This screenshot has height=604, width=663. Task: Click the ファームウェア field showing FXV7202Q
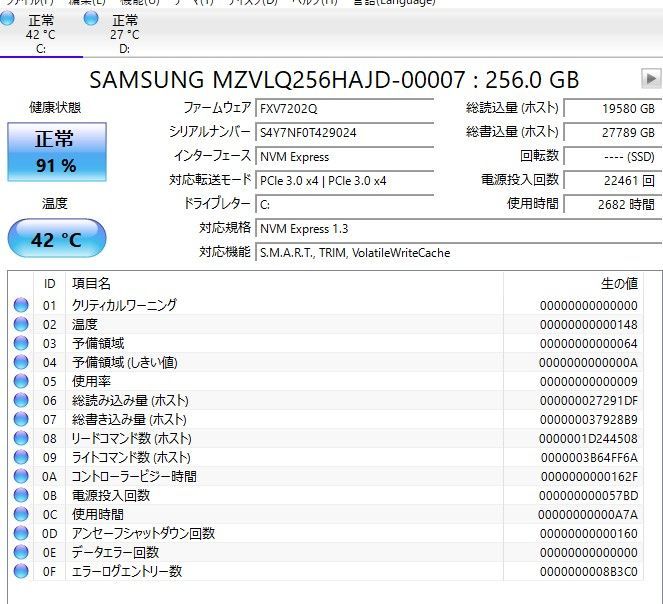tap(344, 108)
